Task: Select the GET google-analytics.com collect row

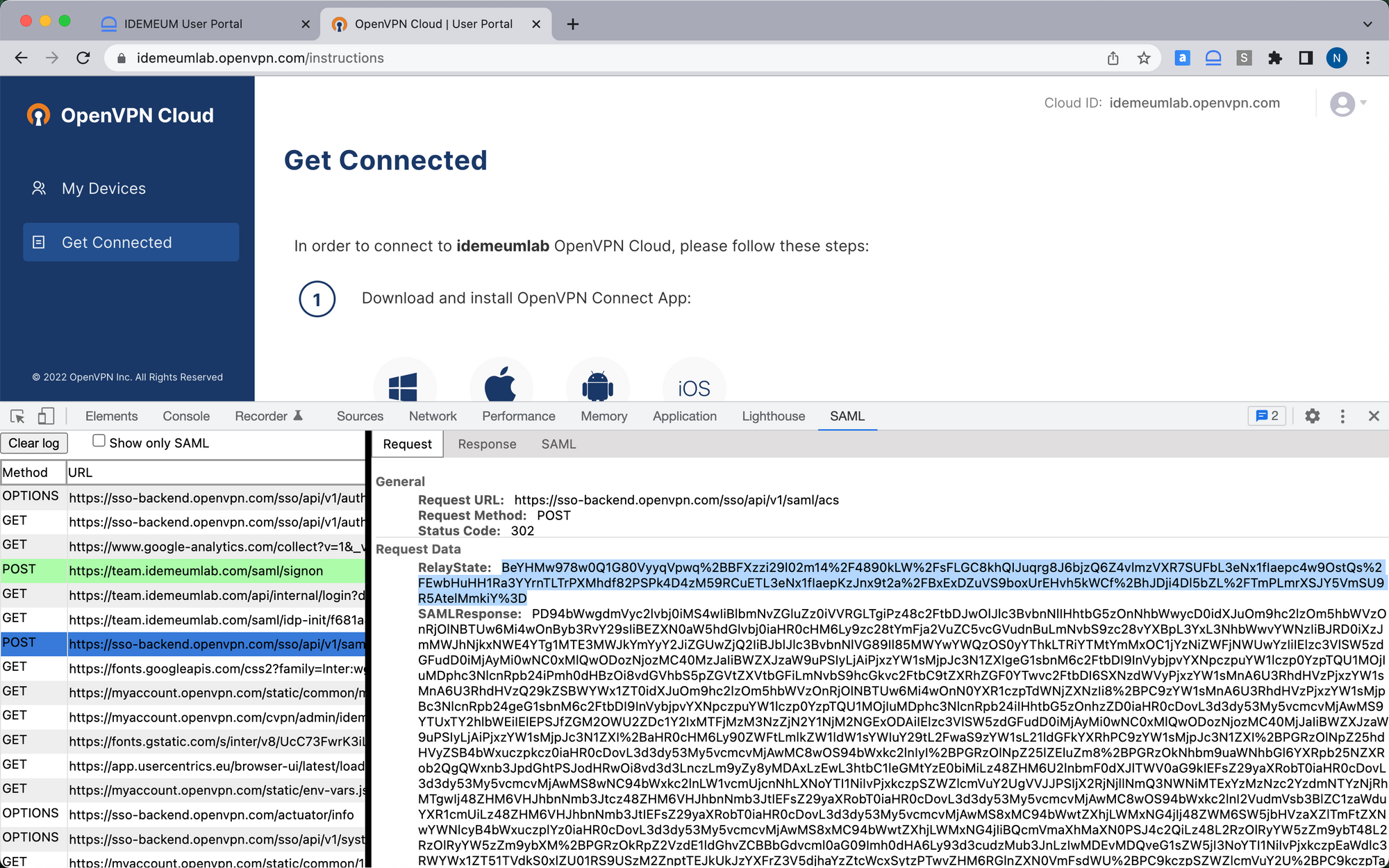Action: coord(183,546)
